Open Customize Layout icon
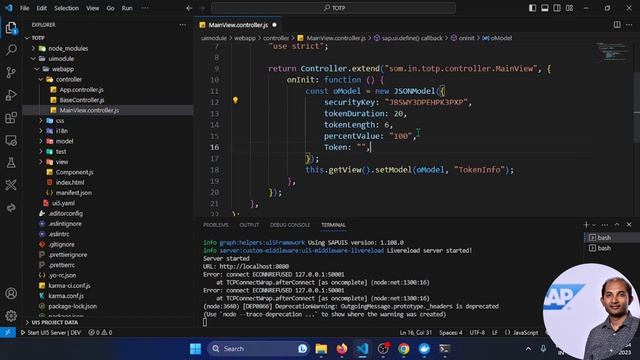The height and width of the screenshot is (360, 640). tap(569, 8)
